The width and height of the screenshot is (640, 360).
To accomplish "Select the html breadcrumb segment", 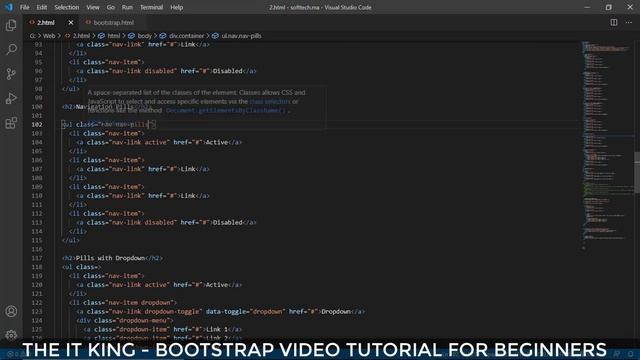I will pyautogui.click(x=113, y=36).
